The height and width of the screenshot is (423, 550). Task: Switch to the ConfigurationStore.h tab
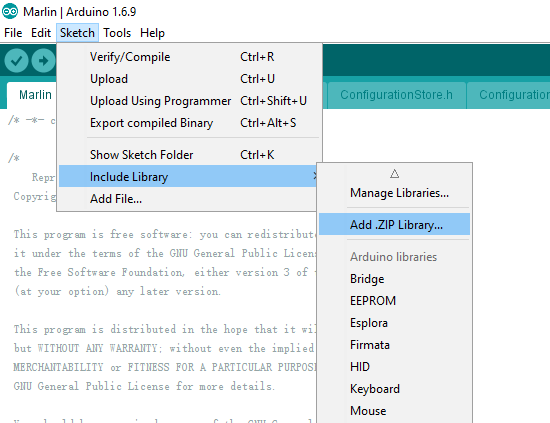click(396, 95)
